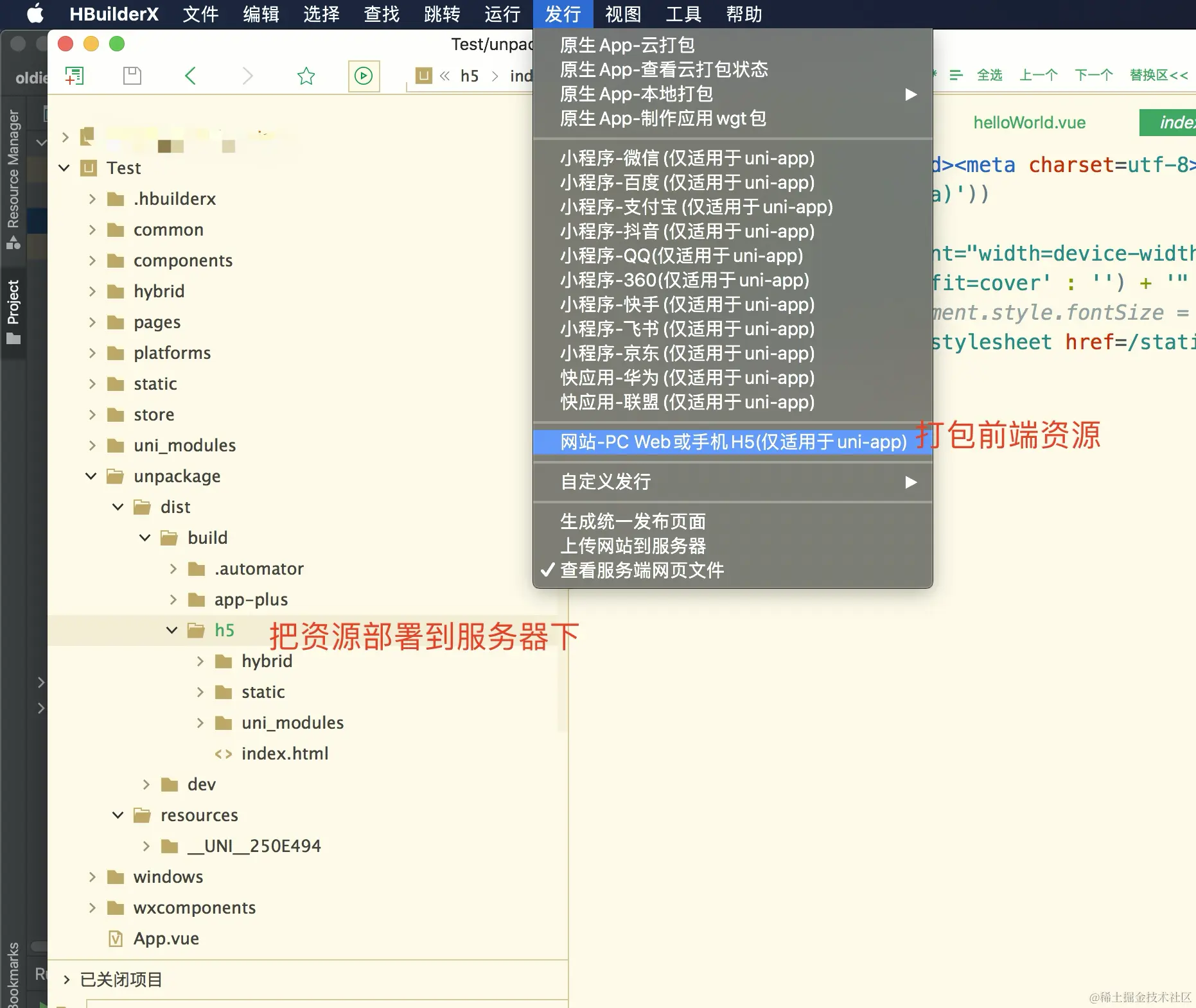Select the dev folder
The image size is (1196, 1008).
(x=201, y=785)
